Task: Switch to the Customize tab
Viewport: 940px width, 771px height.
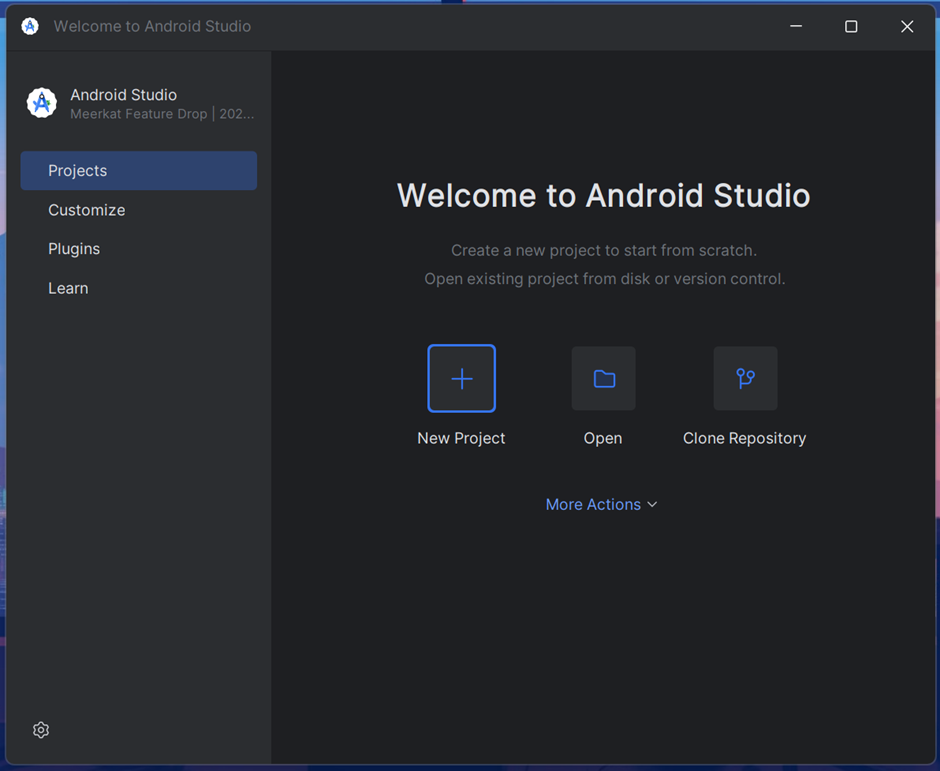Action: [138, 210]
